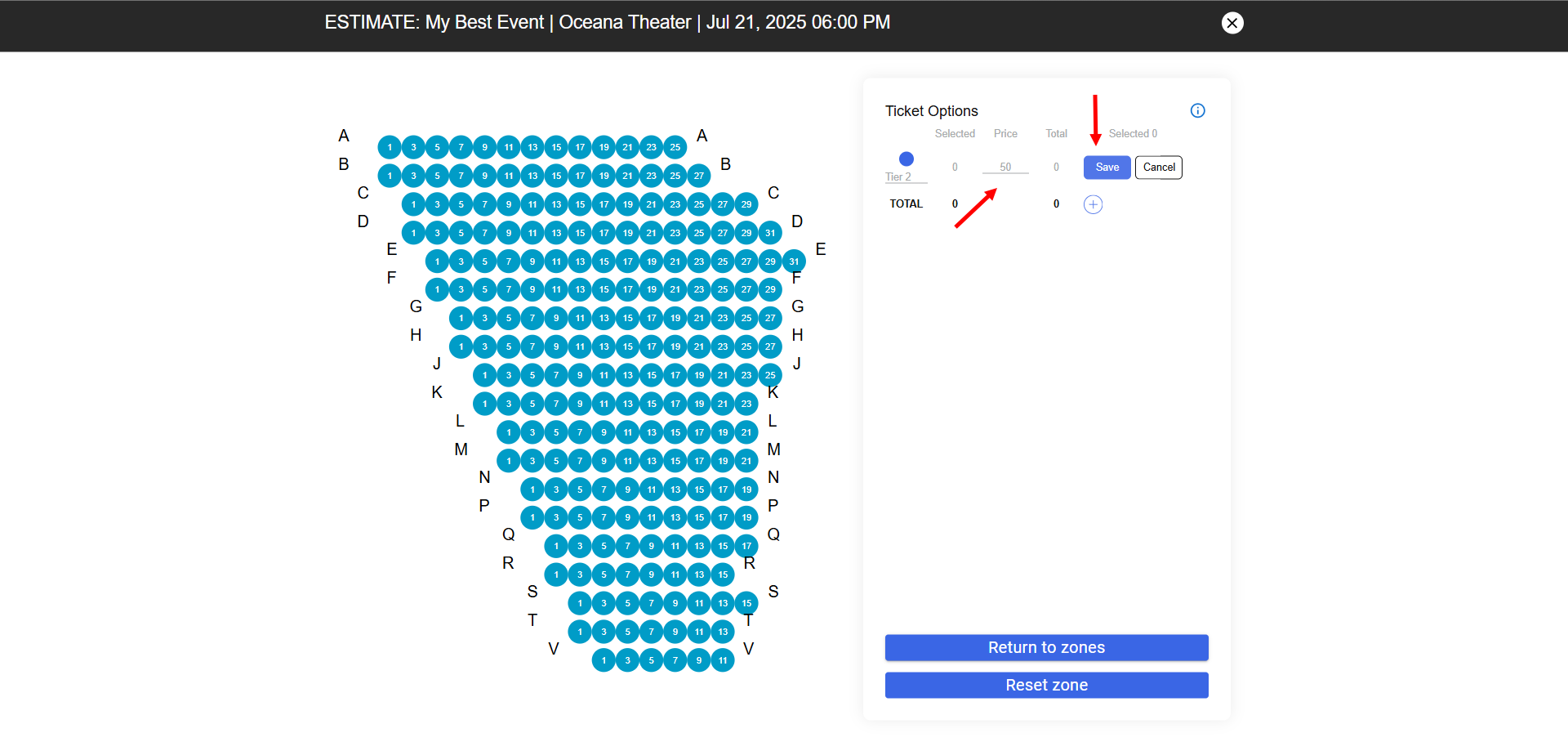Return to zones view

pos(1046,648)
